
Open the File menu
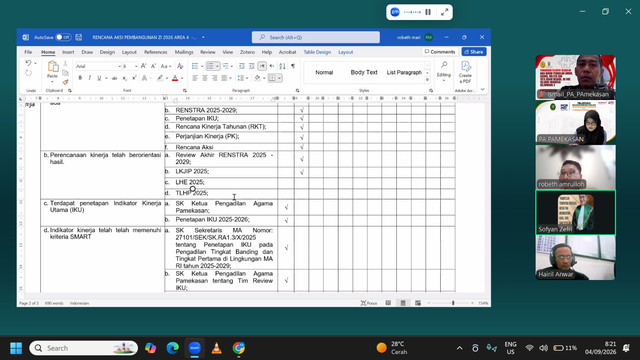click(28, 52)
